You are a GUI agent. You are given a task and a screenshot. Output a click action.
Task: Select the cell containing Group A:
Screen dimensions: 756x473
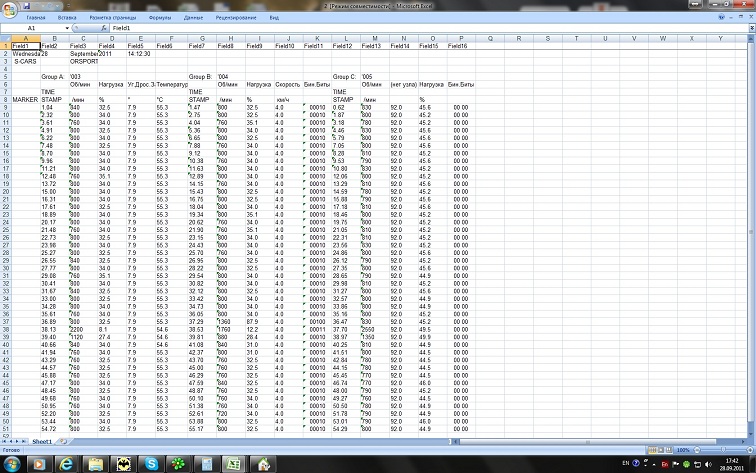(x=54, y=77)
